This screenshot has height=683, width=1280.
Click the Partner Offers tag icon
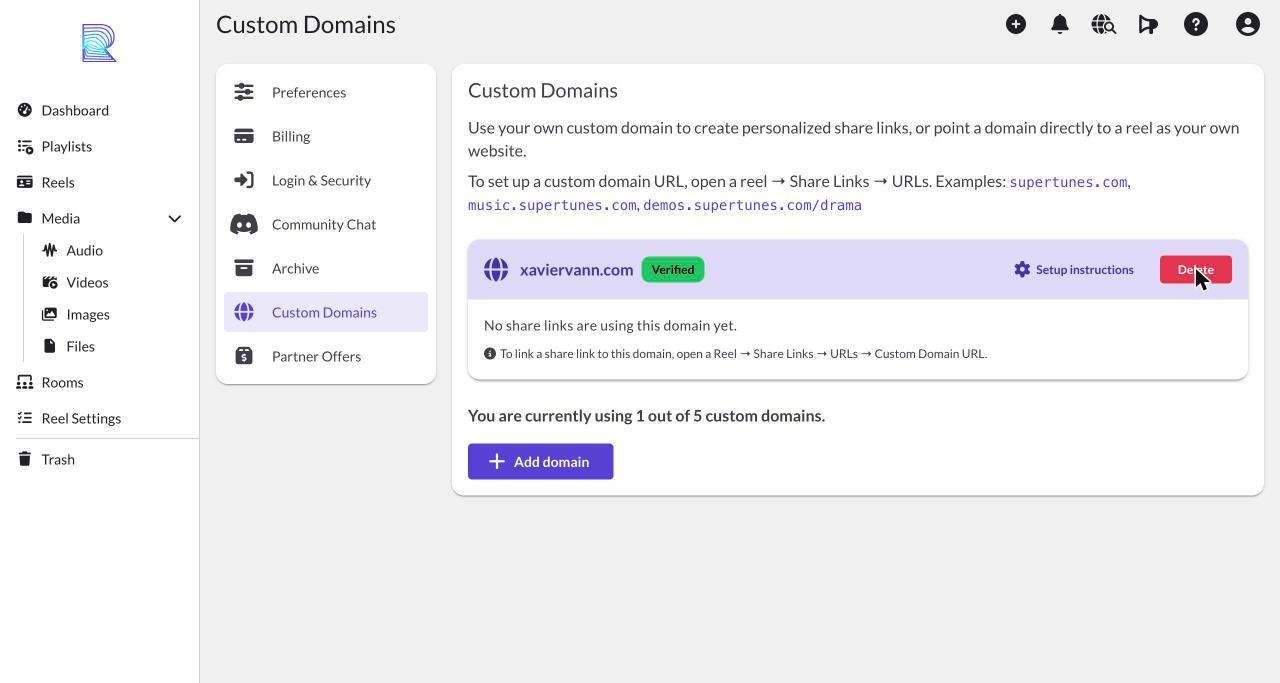pyautogui.click(x=244, y=356)
